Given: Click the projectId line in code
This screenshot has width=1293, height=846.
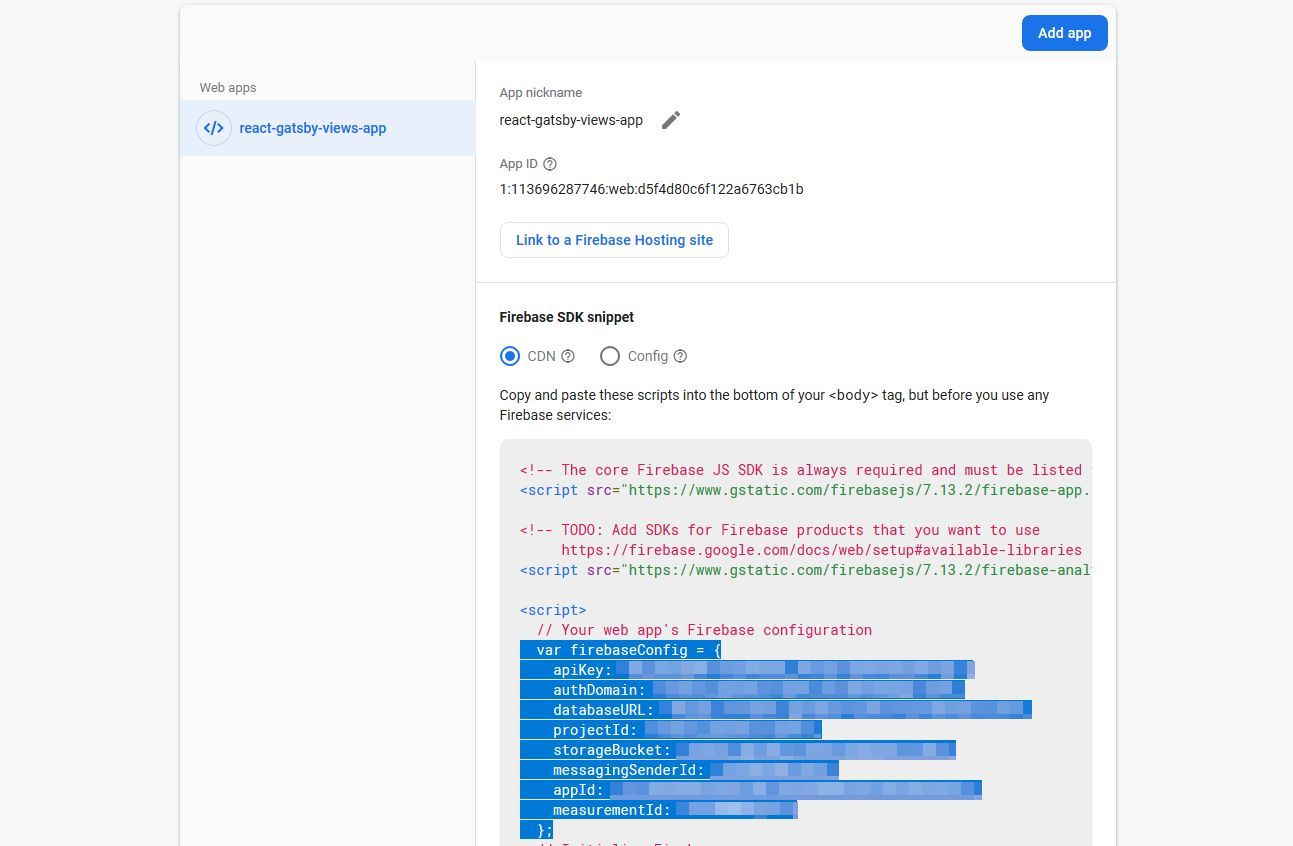Looking at the screenshot, I should point(594,730).
